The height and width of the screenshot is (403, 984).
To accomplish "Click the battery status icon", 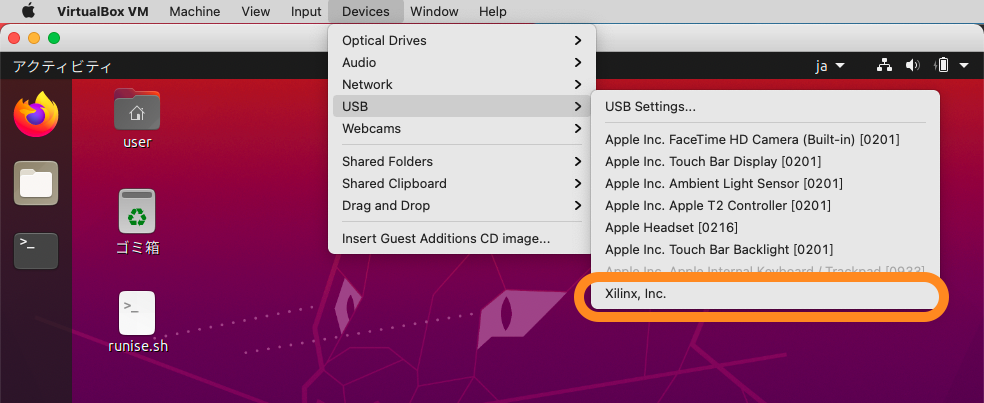I will (943, 65).
